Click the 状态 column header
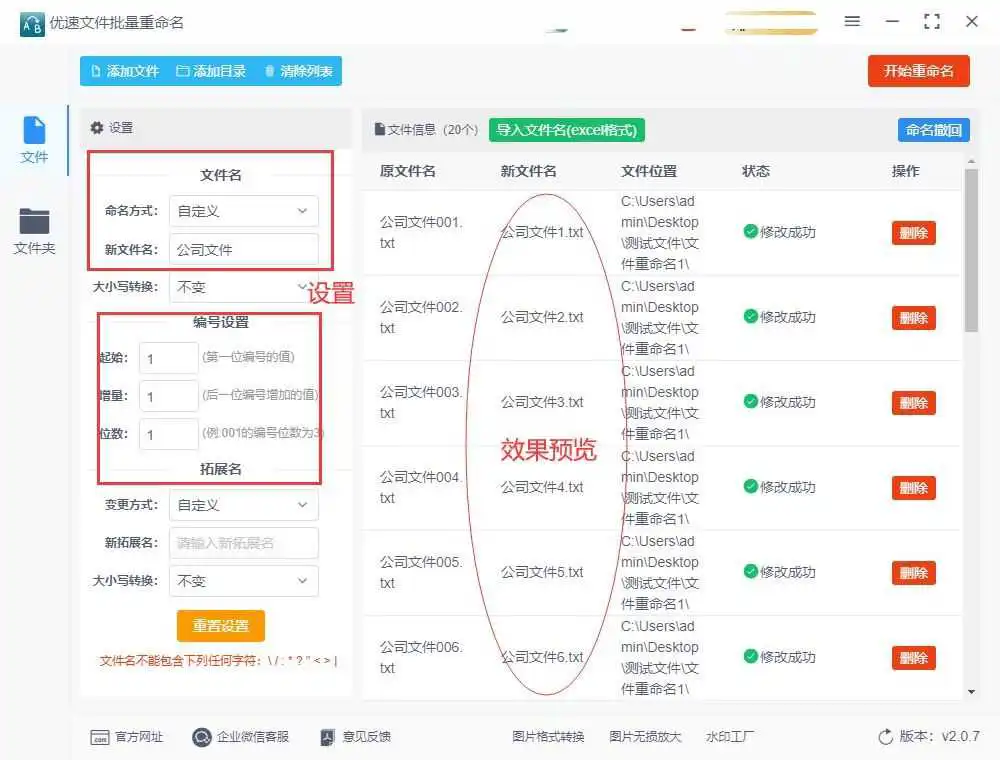 756,172
